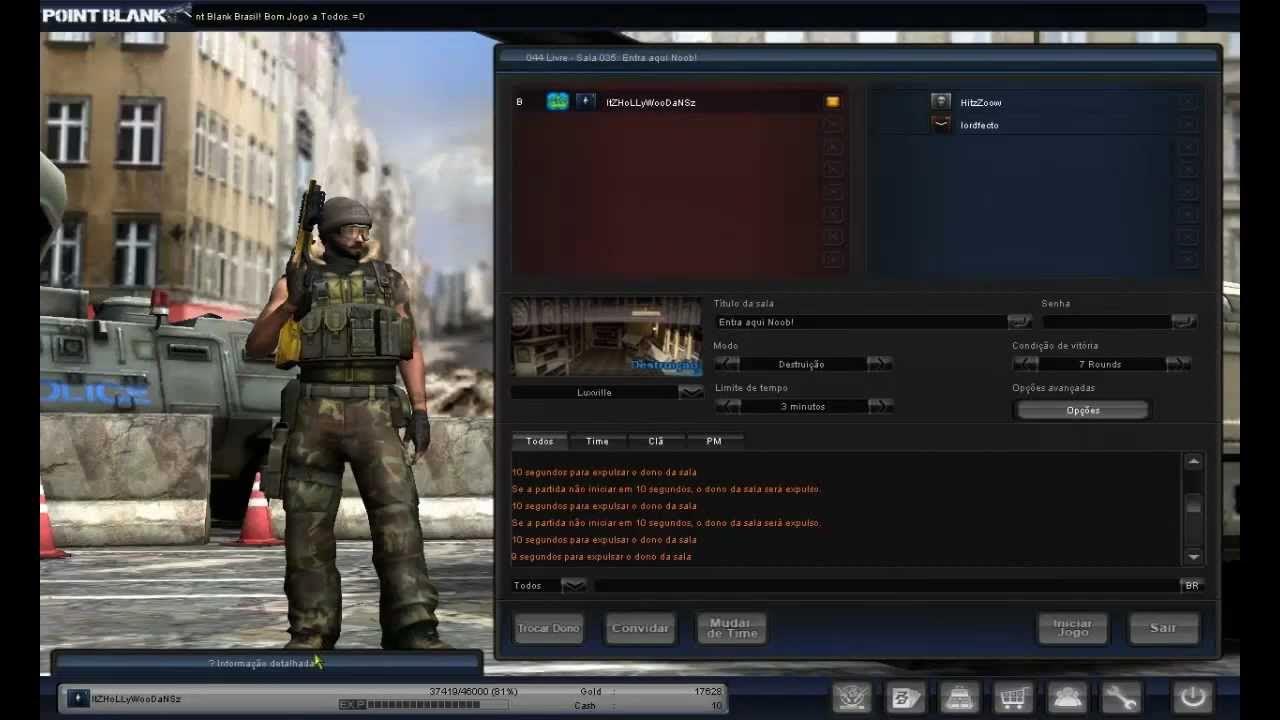
Task: Toggle the slot beside lordfecto
Action: coord(1187,125)
